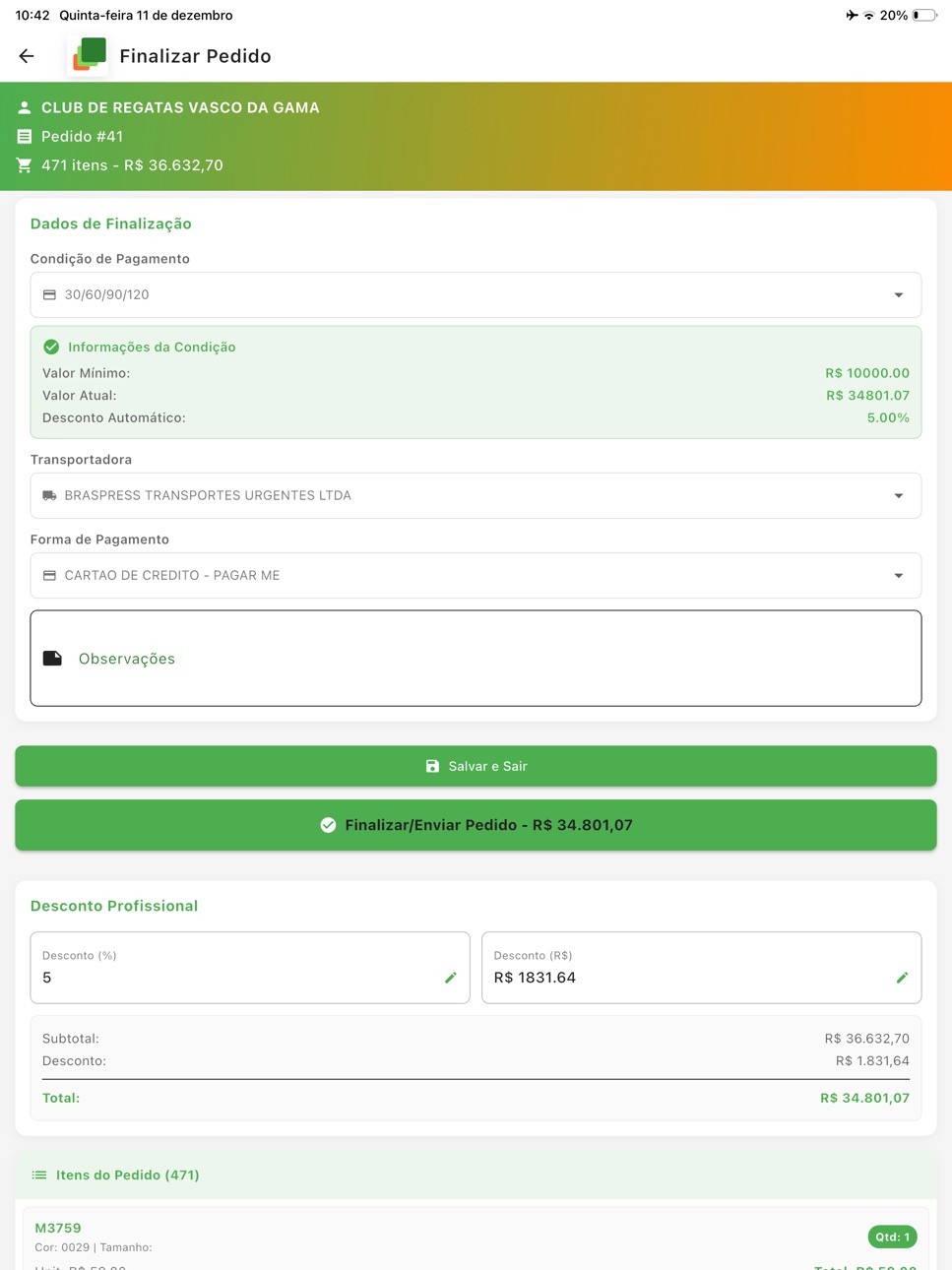The width and height of the screenshot is (952, 1270).
Task: Open the Condição de Pagamento dropdown
Action: pos(476,295)
